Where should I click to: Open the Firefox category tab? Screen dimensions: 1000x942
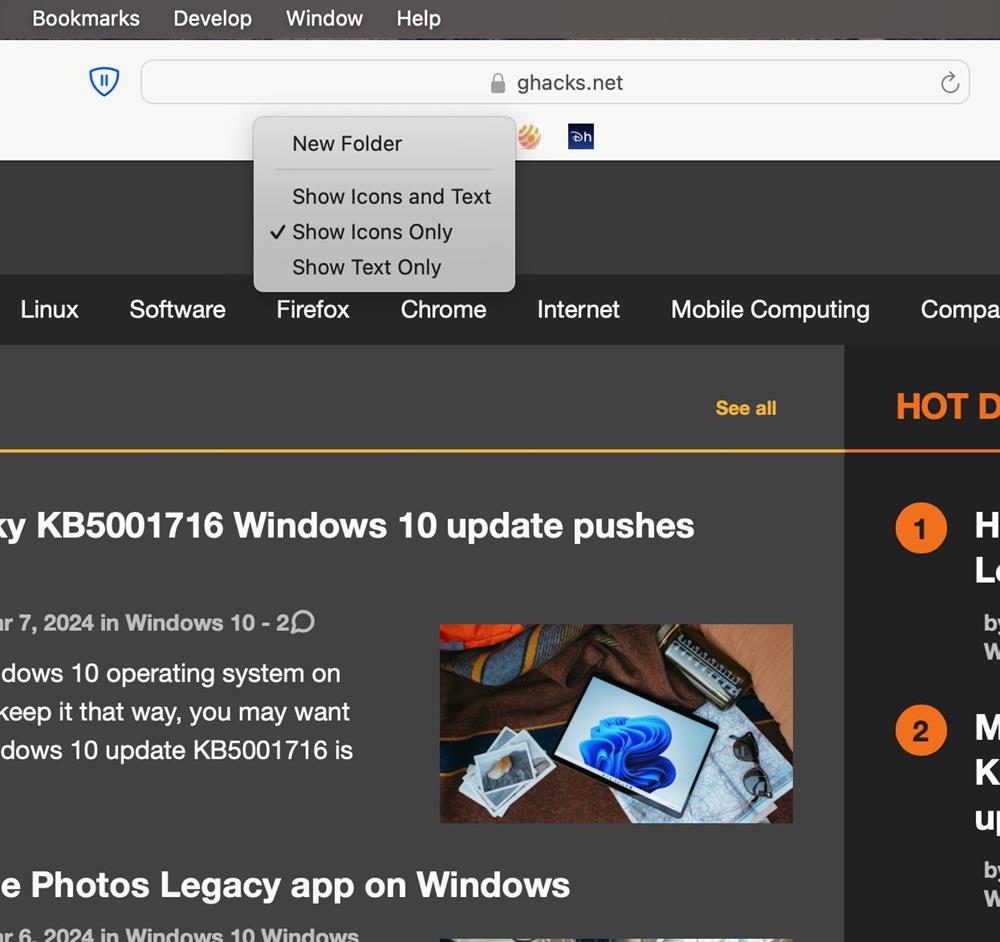tap(313, 310)
